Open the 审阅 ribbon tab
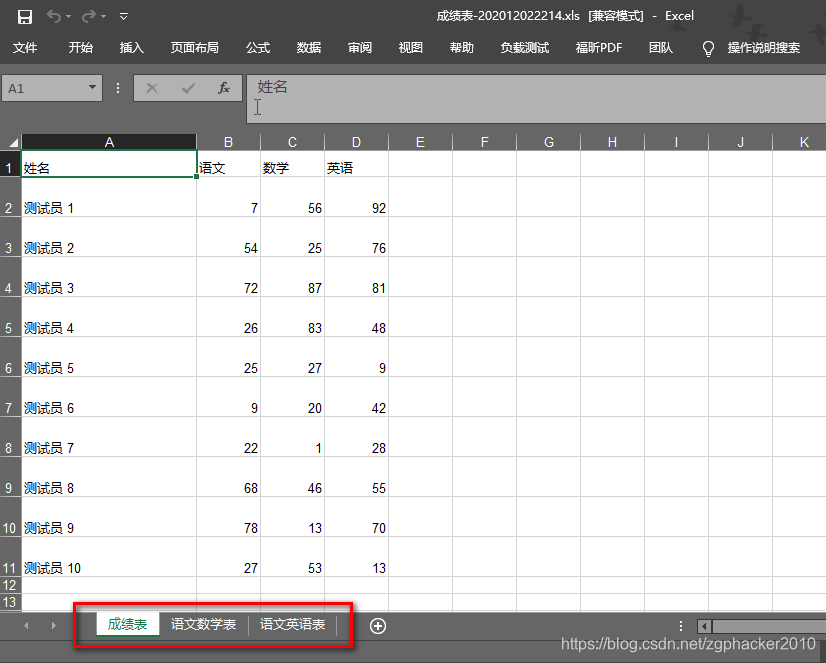Screen dimensions: 826x663 [360, 48]
